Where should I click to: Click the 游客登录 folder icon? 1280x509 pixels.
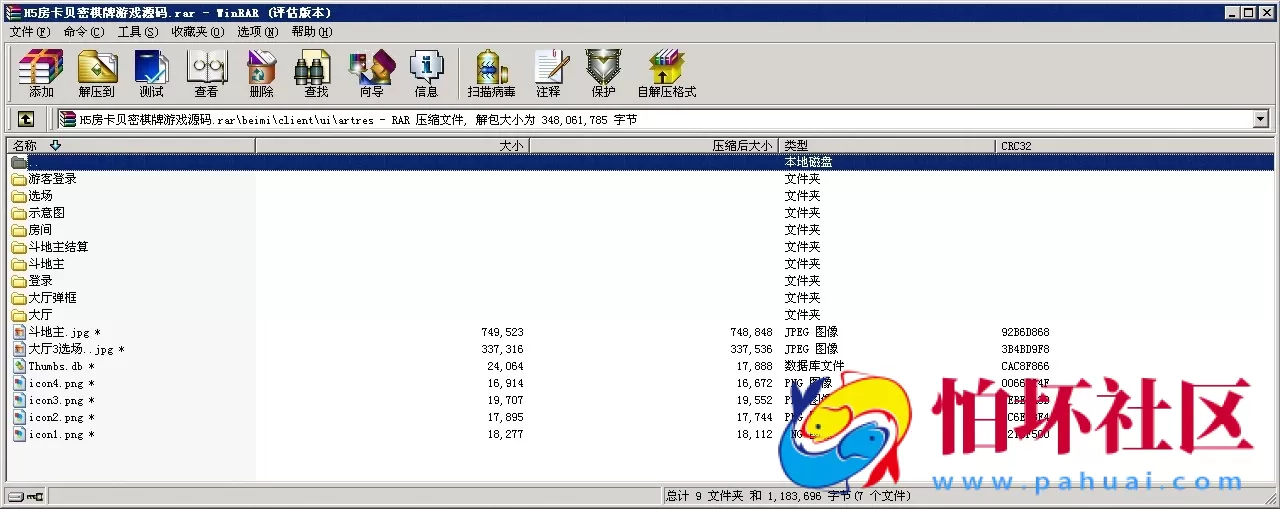pos(19,179)
